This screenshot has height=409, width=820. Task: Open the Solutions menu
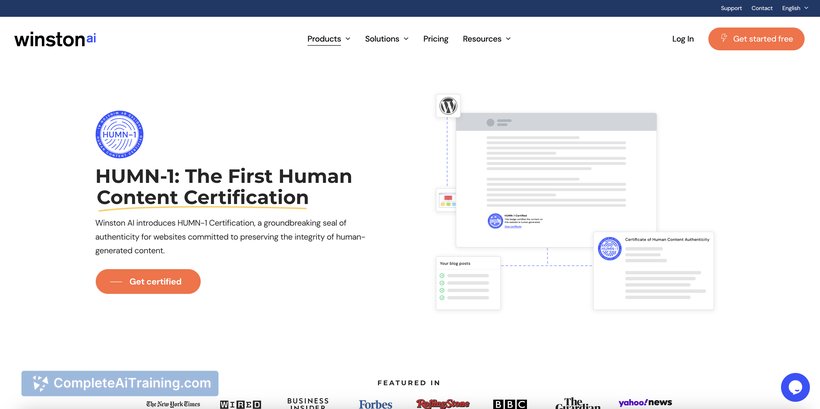click(x=382, y=39)
